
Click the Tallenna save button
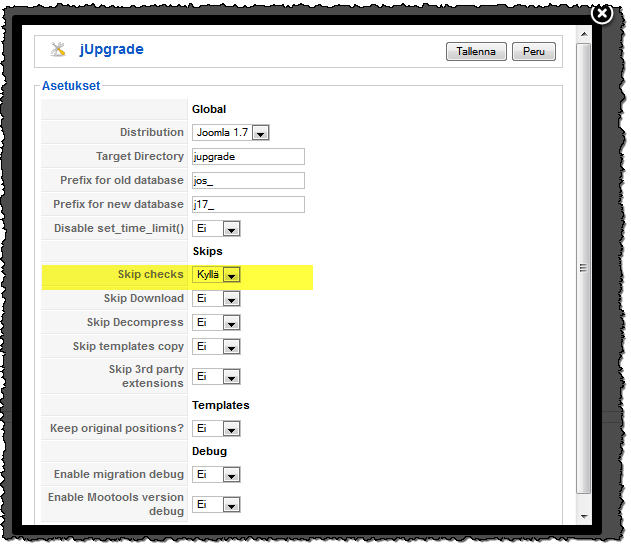coord(476,51)
